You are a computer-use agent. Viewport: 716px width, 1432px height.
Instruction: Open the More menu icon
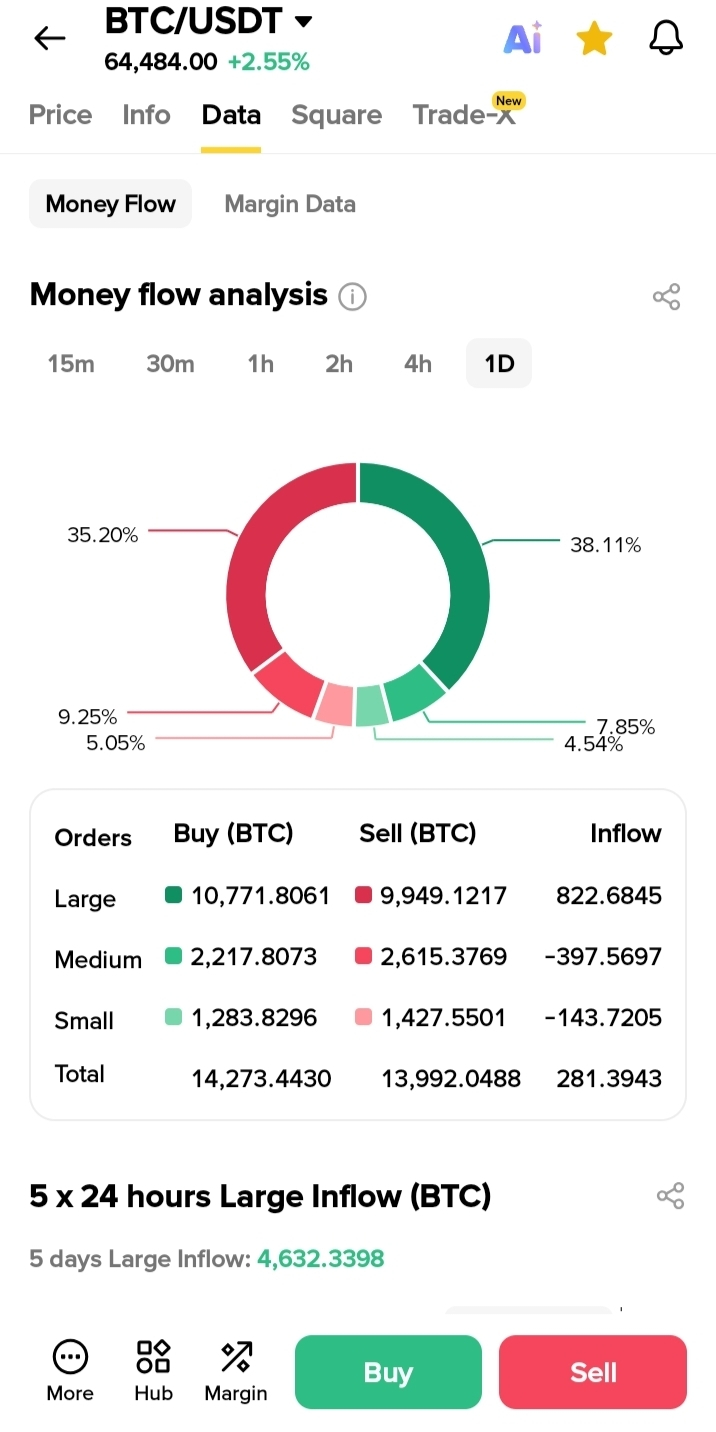(x=70, y=1371)
